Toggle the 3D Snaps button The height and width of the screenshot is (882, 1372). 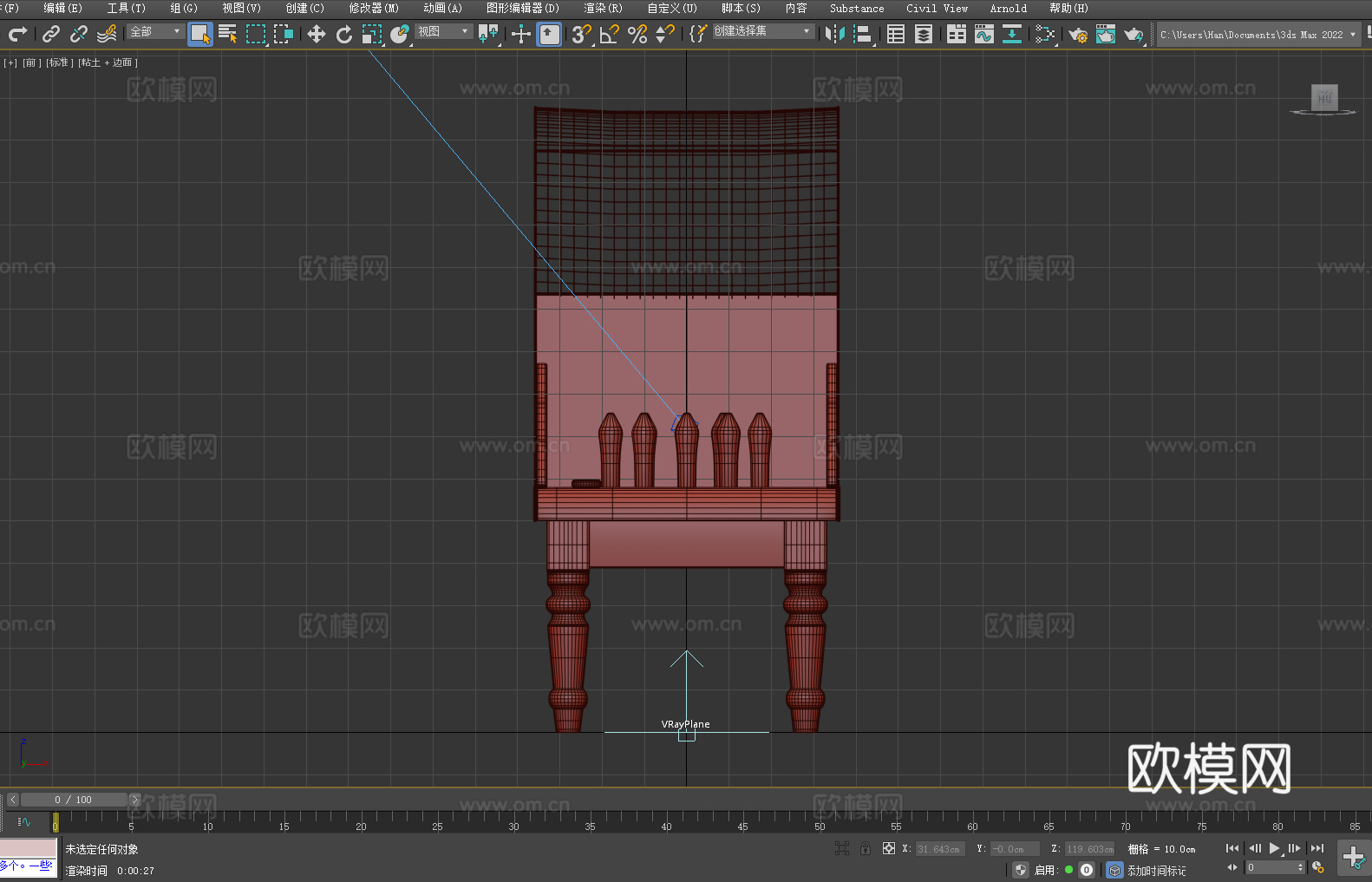(x=581, y=34)
